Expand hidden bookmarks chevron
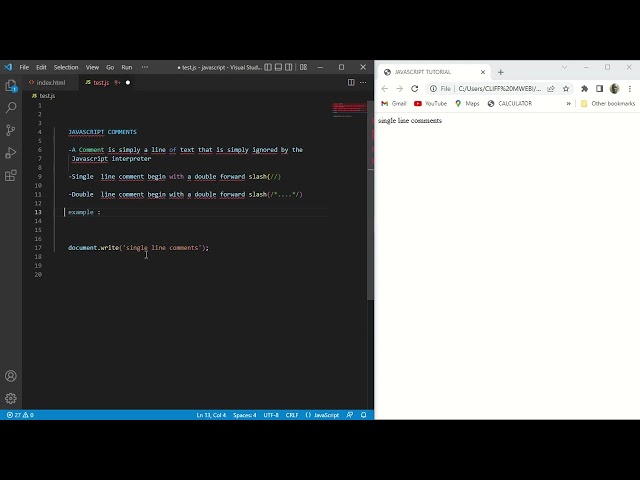This screenshot has height=480, width=640. (569, 104)
